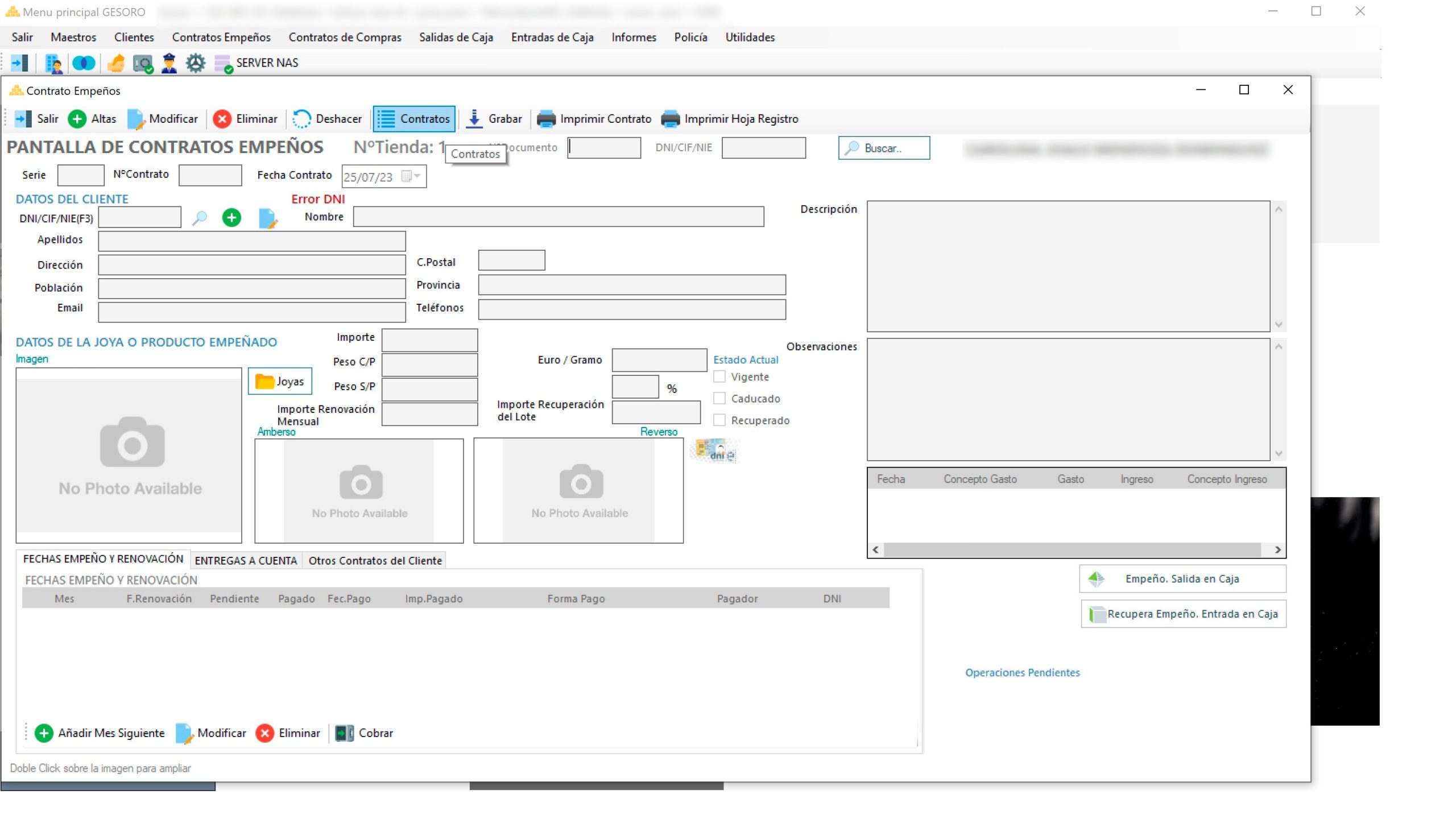
Task: Check the Vigente checkbox
Action: (x=719, y=377)
